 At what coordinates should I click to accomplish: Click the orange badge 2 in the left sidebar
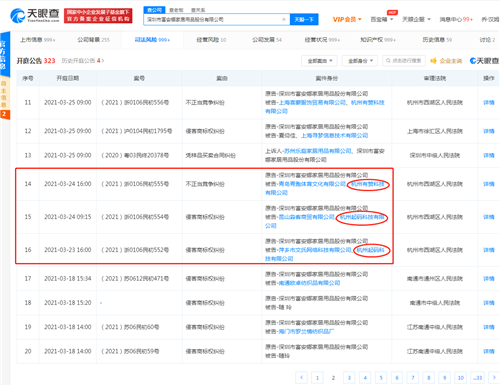click(x=4, y=114)
